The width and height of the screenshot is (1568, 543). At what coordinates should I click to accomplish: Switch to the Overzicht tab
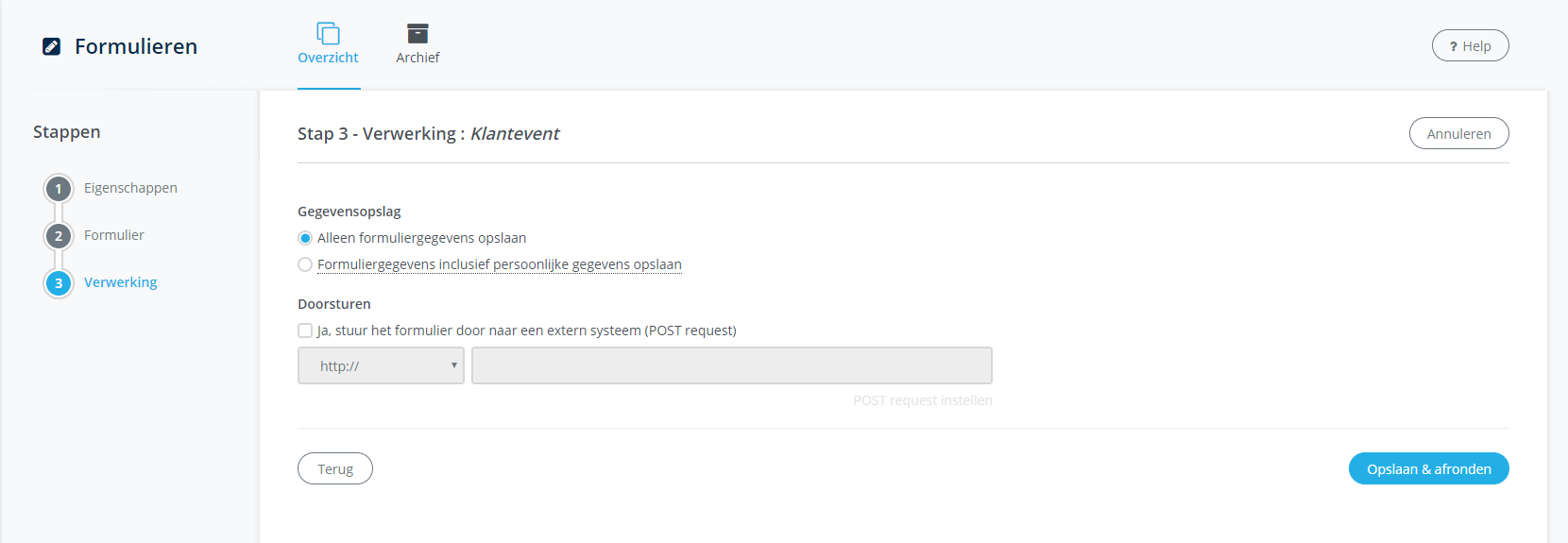(328, 58)
